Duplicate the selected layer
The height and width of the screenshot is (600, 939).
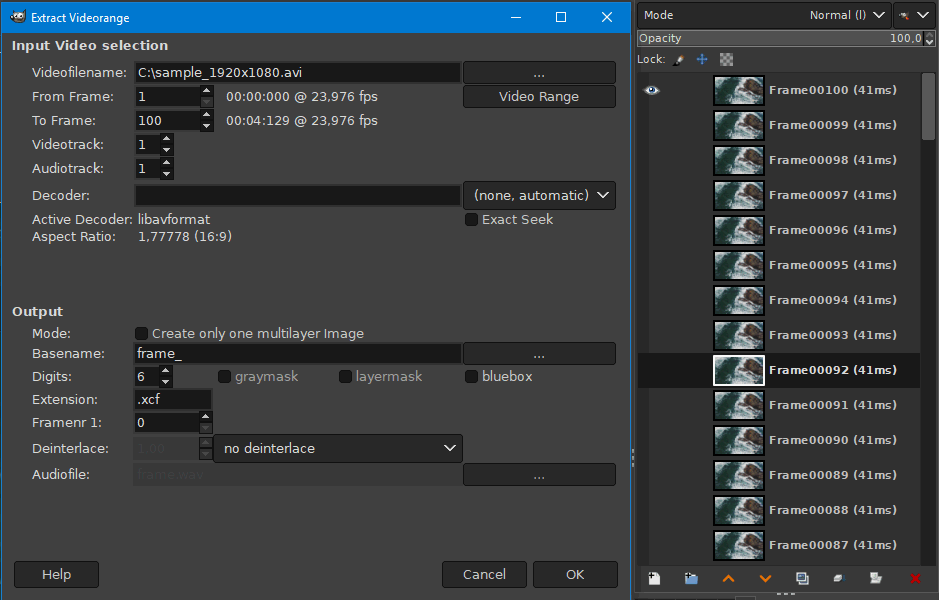coord(802,578)
